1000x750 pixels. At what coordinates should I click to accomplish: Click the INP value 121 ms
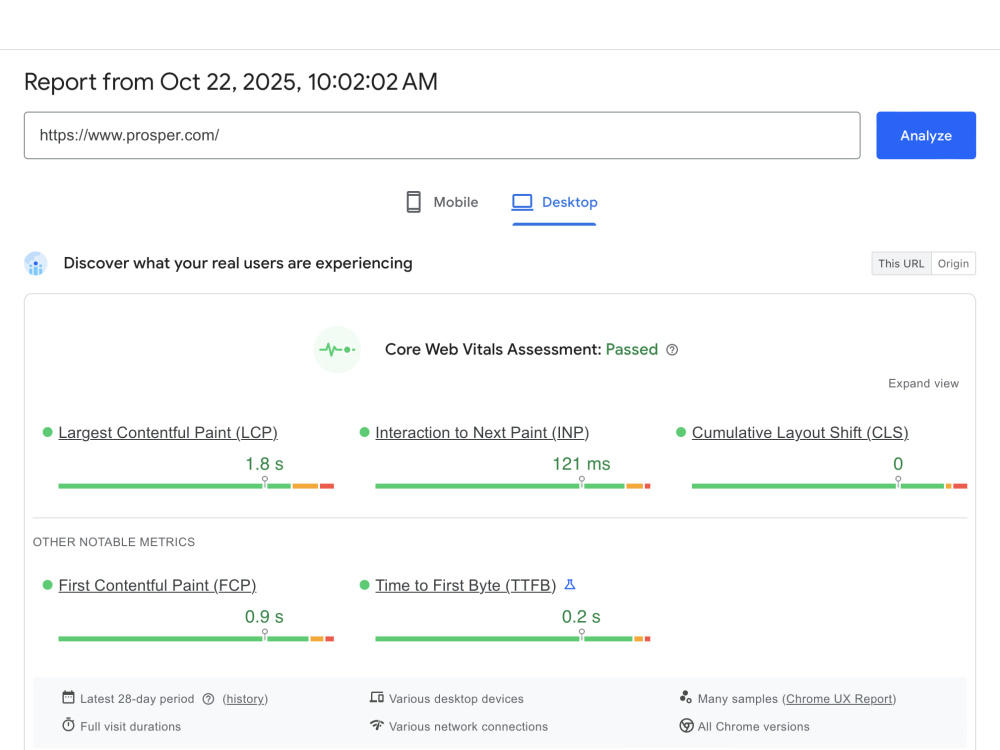coord(581,464)
